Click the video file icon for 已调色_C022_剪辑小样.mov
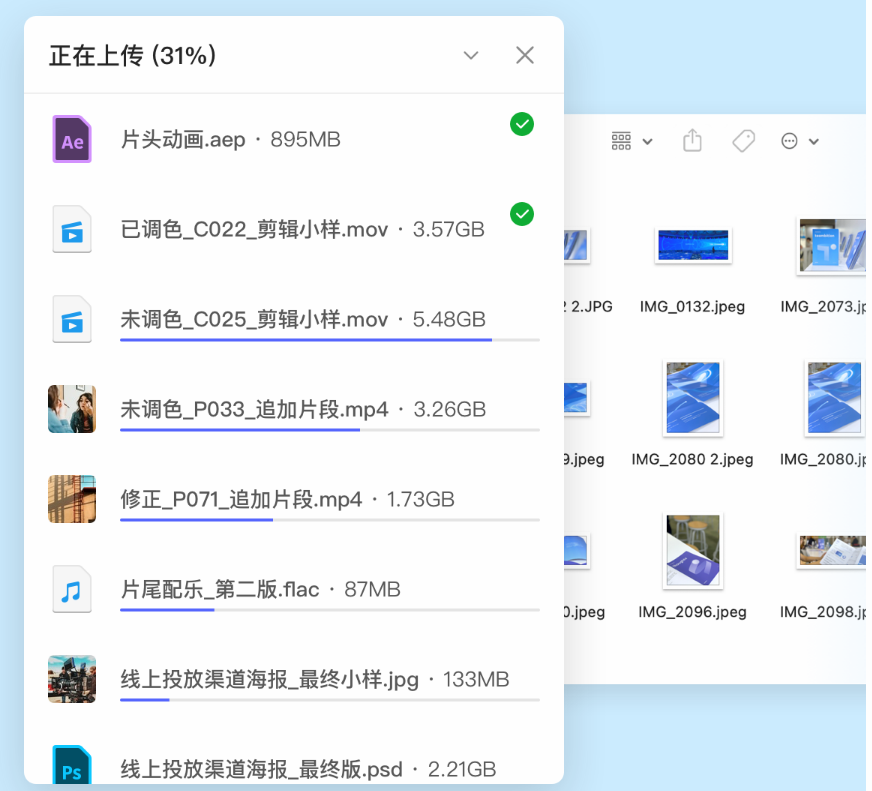872x791 pixels. pos(72,230)
